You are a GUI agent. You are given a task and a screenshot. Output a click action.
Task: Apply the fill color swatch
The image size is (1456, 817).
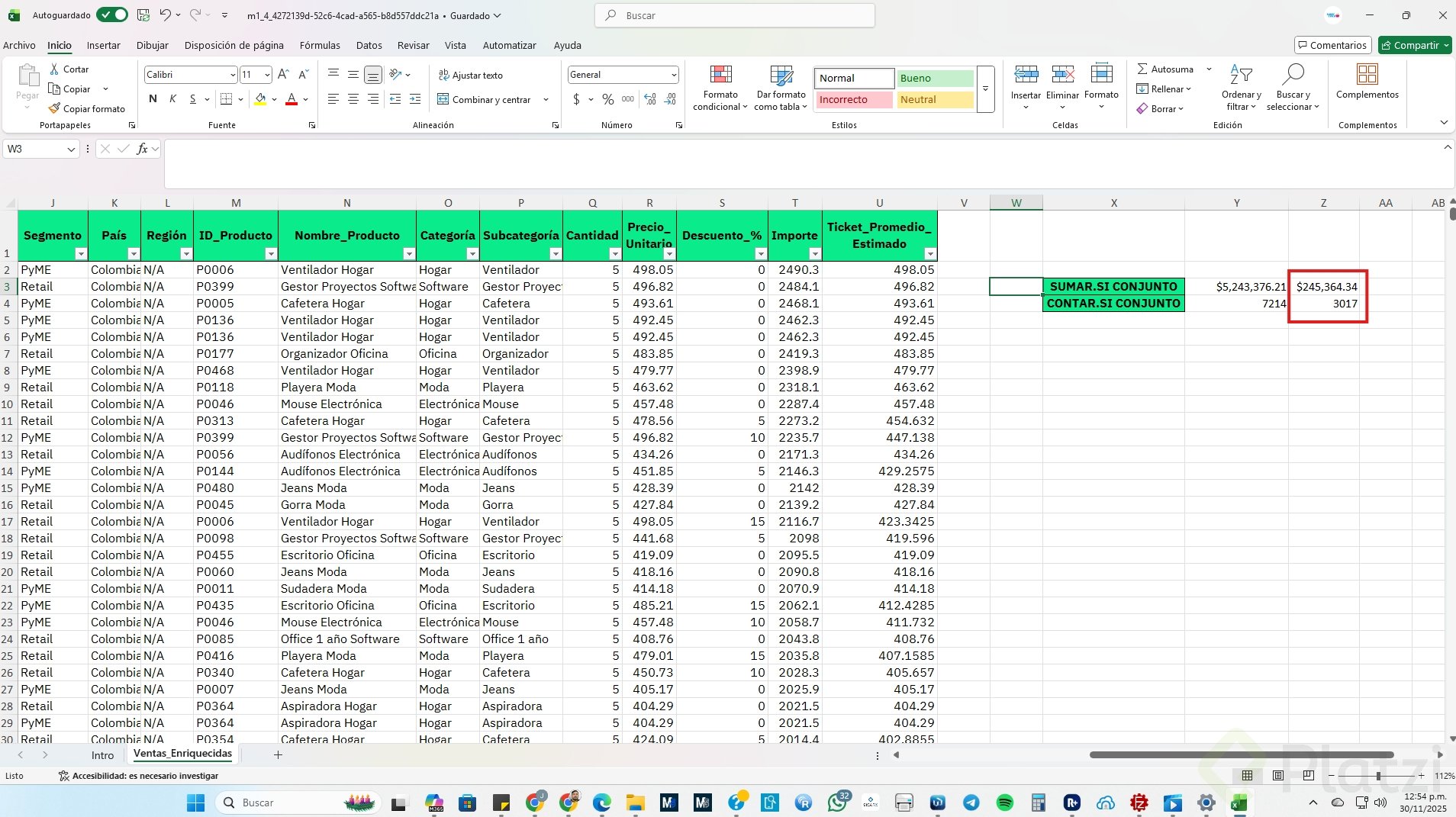coord(260,99)
